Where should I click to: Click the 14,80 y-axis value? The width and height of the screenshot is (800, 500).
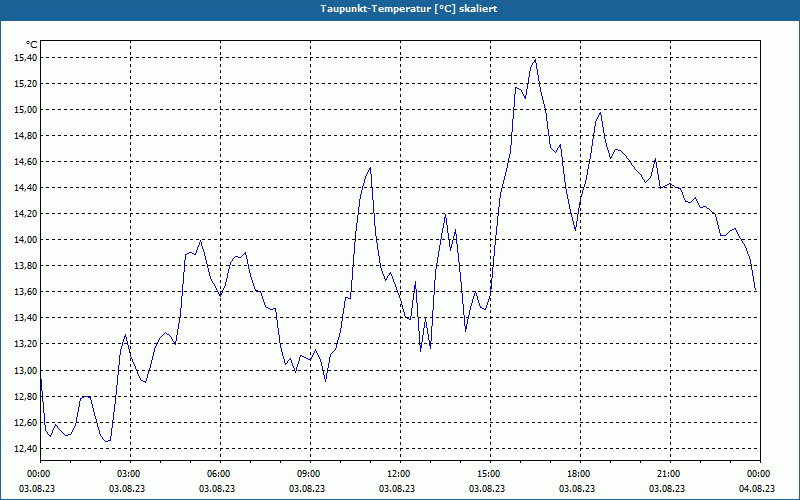(26, 136)
